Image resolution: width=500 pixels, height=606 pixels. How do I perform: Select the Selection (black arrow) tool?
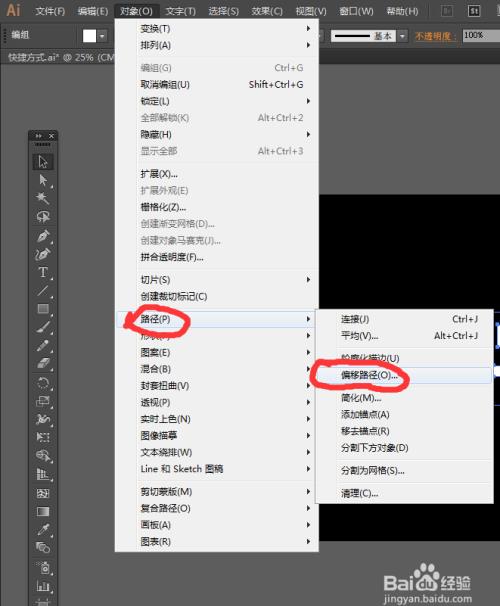tap(43, 162)
